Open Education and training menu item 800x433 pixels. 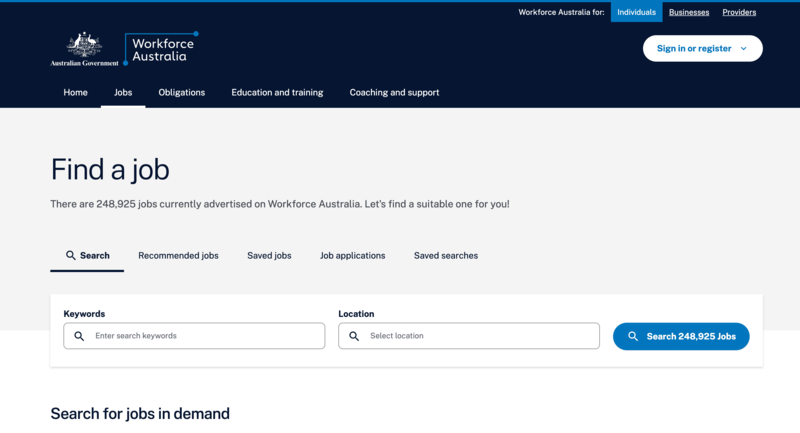[277, 92]
